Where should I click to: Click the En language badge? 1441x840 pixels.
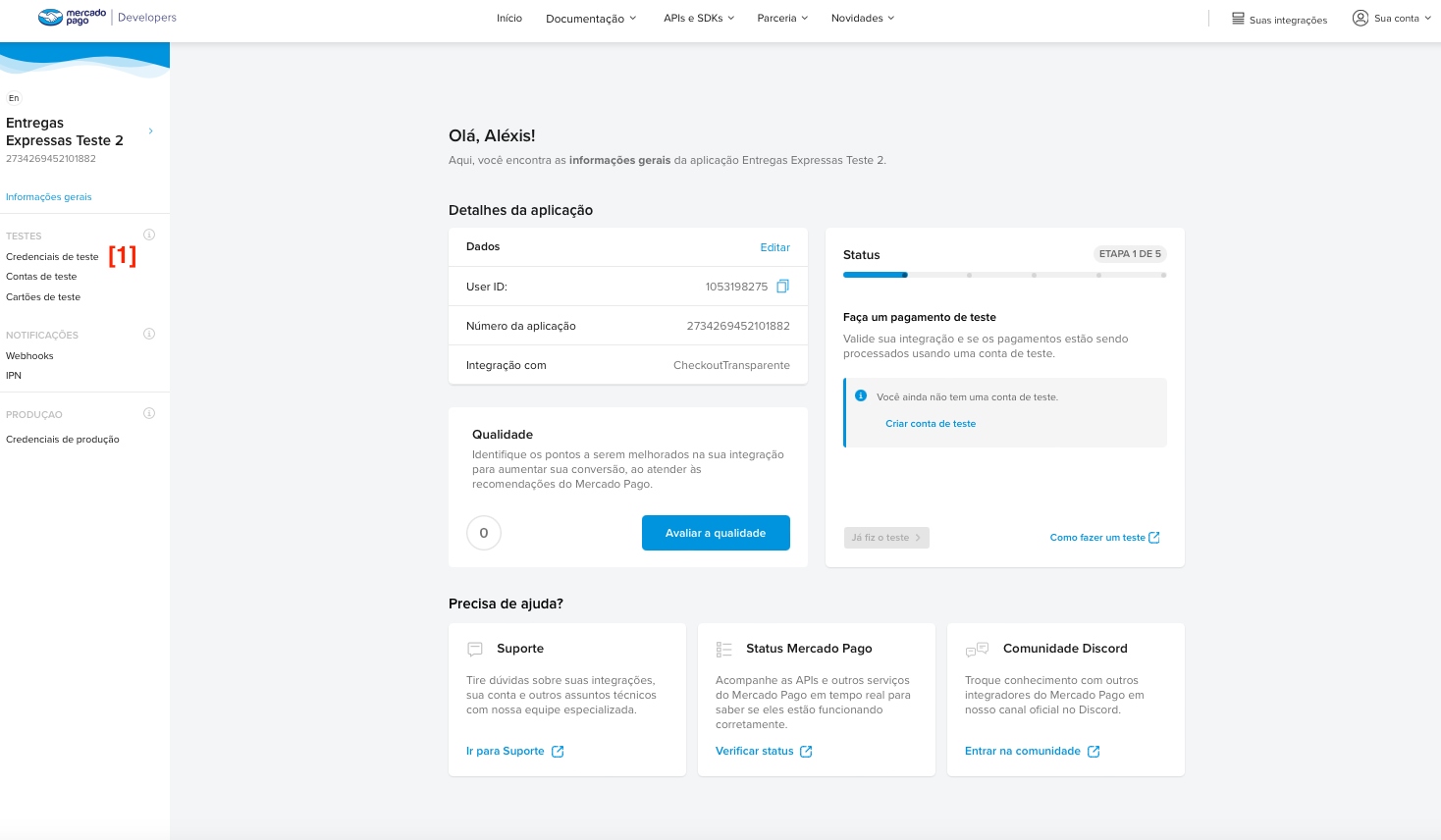14,98
